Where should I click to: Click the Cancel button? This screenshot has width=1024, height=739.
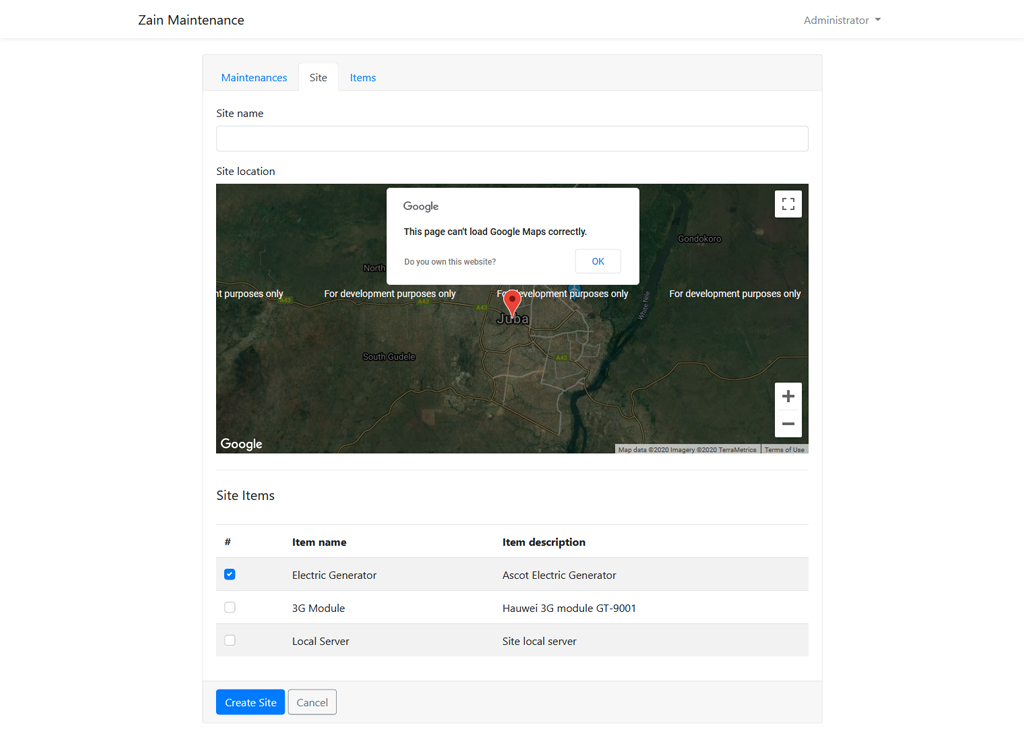pyautogui.click(x=312, y=702)
